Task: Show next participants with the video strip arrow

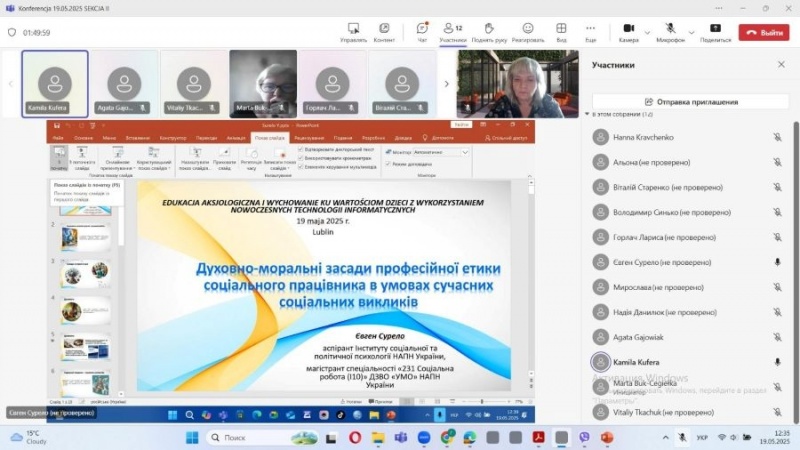Action: (447, 84)
